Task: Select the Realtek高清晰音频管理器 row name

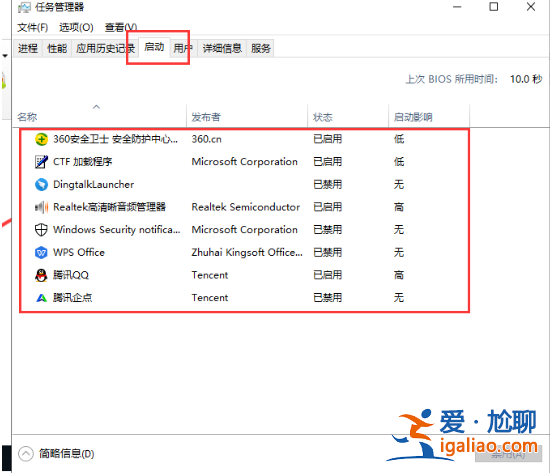Action: tap(109, 207)
